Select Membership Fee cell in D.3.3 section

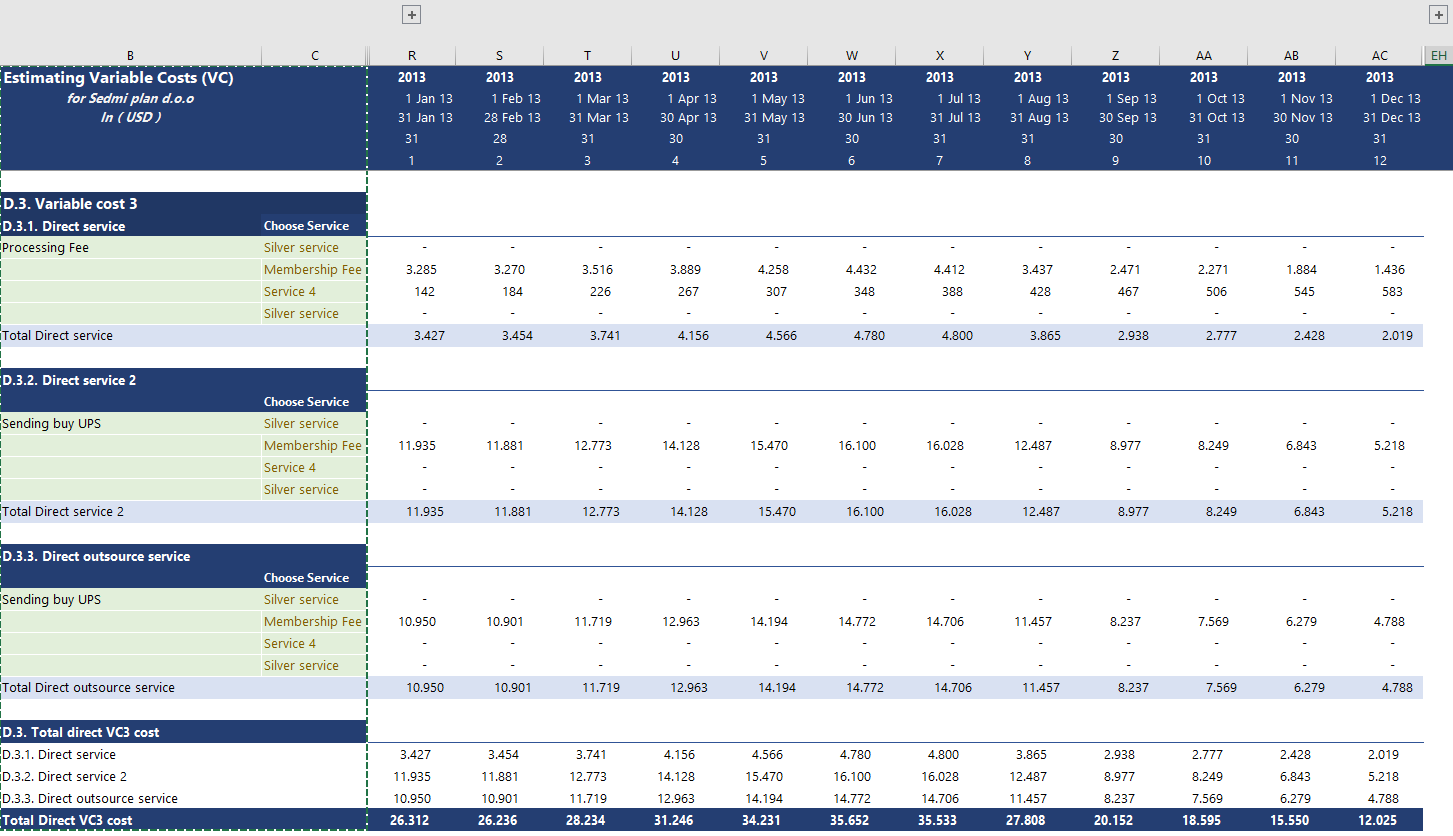[313, 622]
